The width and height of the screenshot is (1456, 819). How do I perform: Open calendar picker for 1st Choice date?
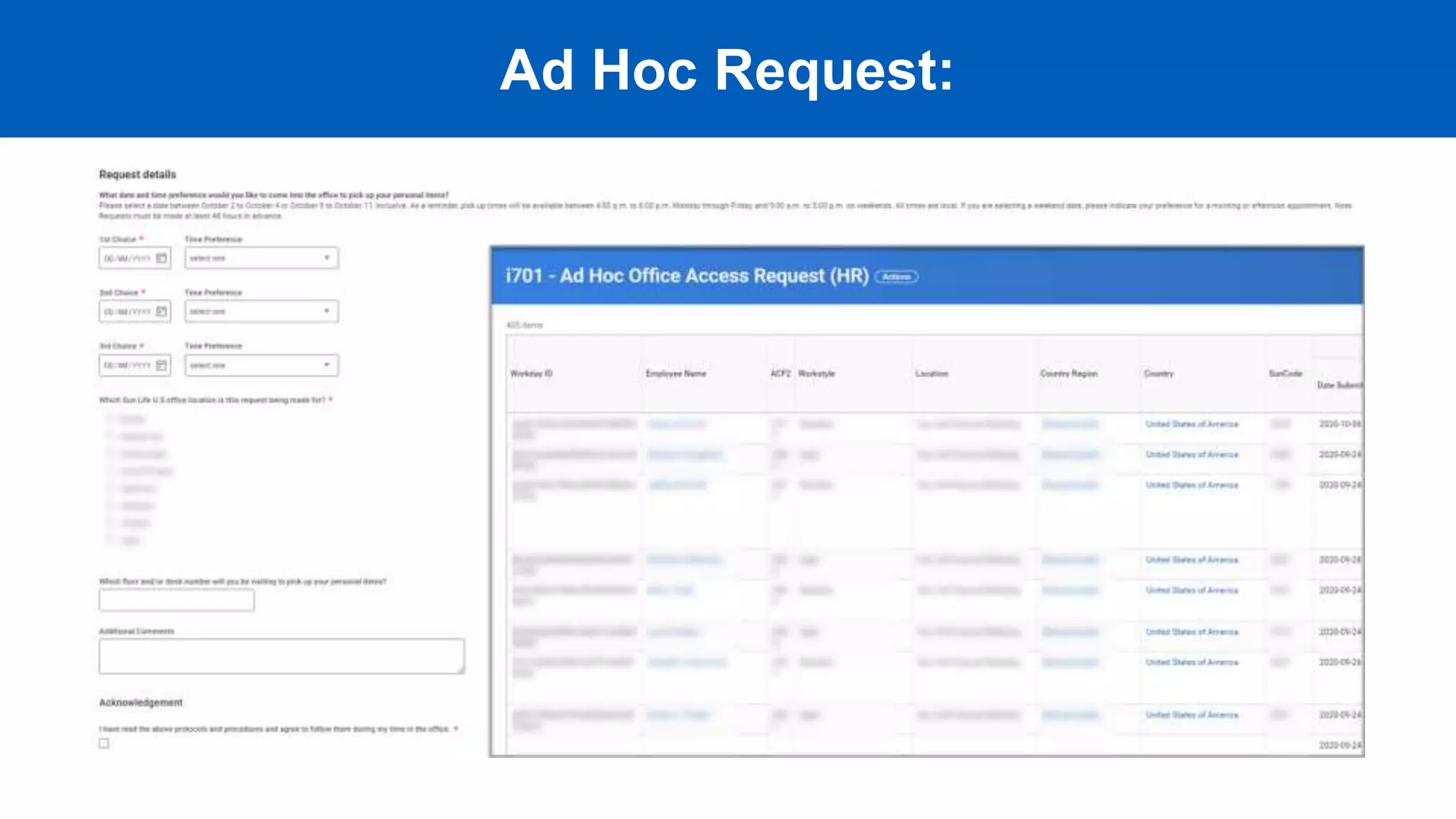pos(161,258)
